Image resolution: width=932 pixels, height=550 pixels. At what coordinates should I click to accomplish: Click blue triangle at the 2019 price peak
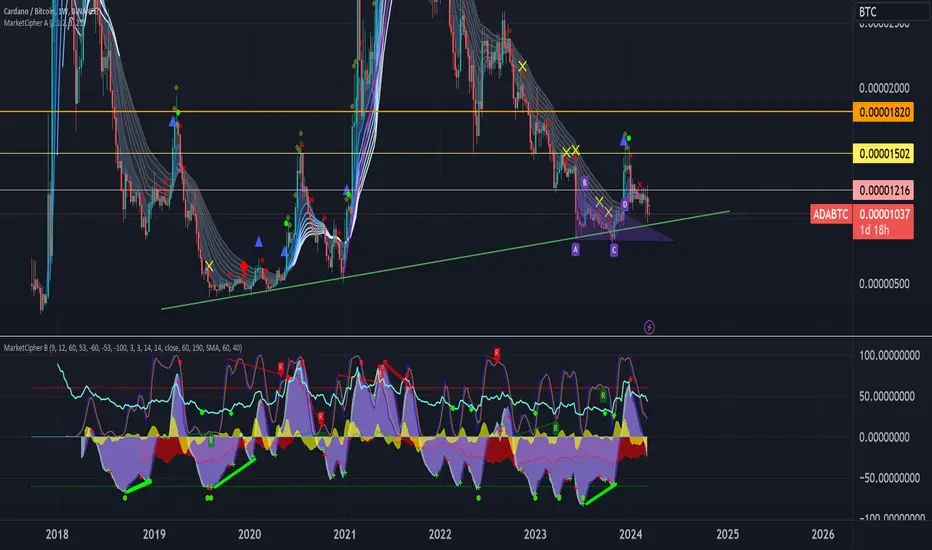[172, 121]
